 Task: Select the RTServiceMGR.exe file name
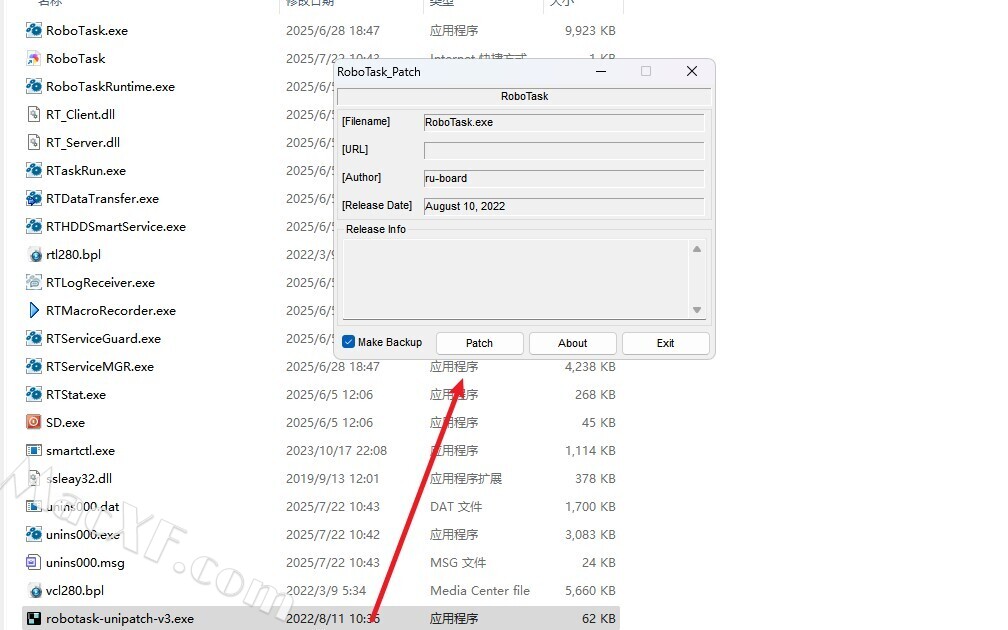click(100, 366)
